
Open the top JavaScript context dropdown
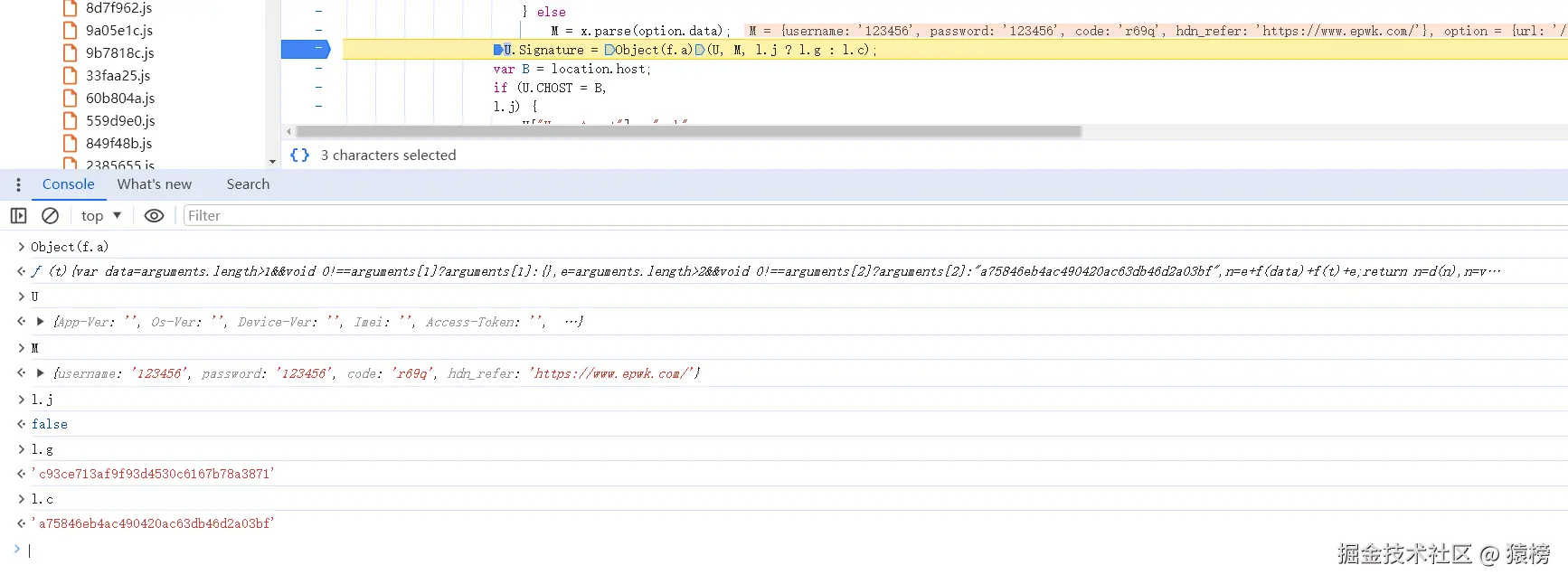101,215
